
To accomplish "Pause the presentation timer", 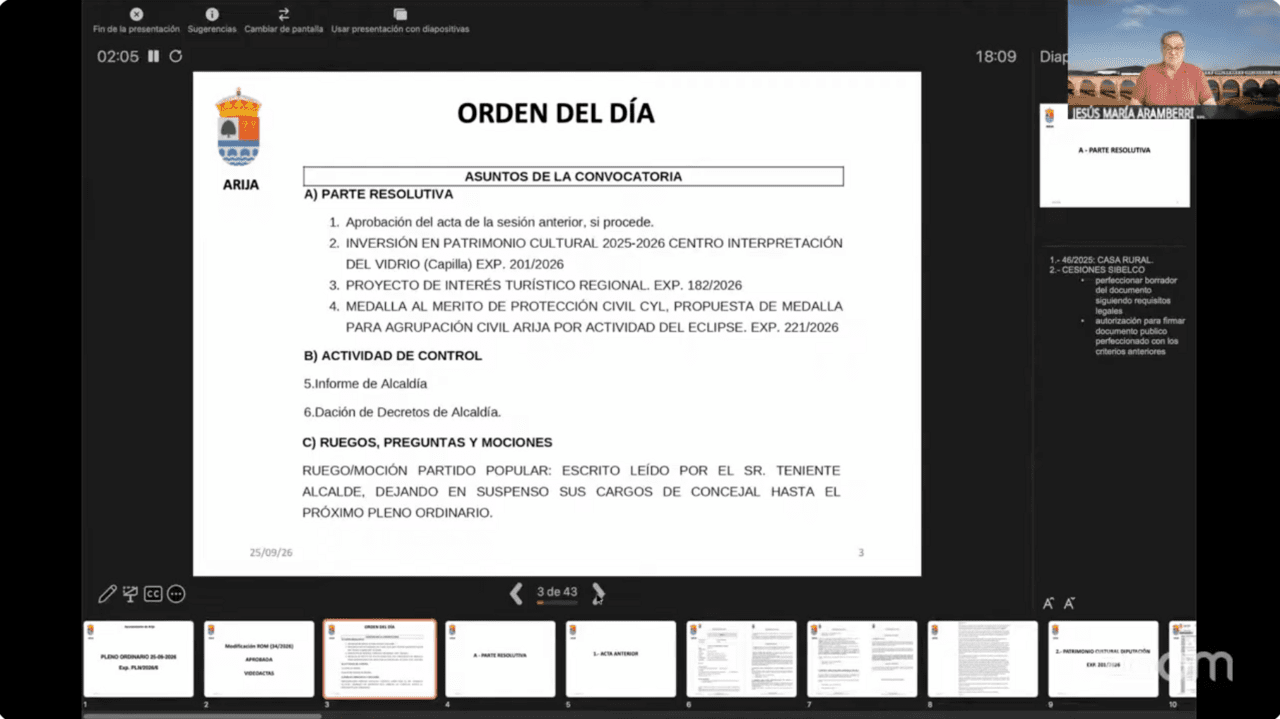I will pyautogui.click(x=153, y=56).
